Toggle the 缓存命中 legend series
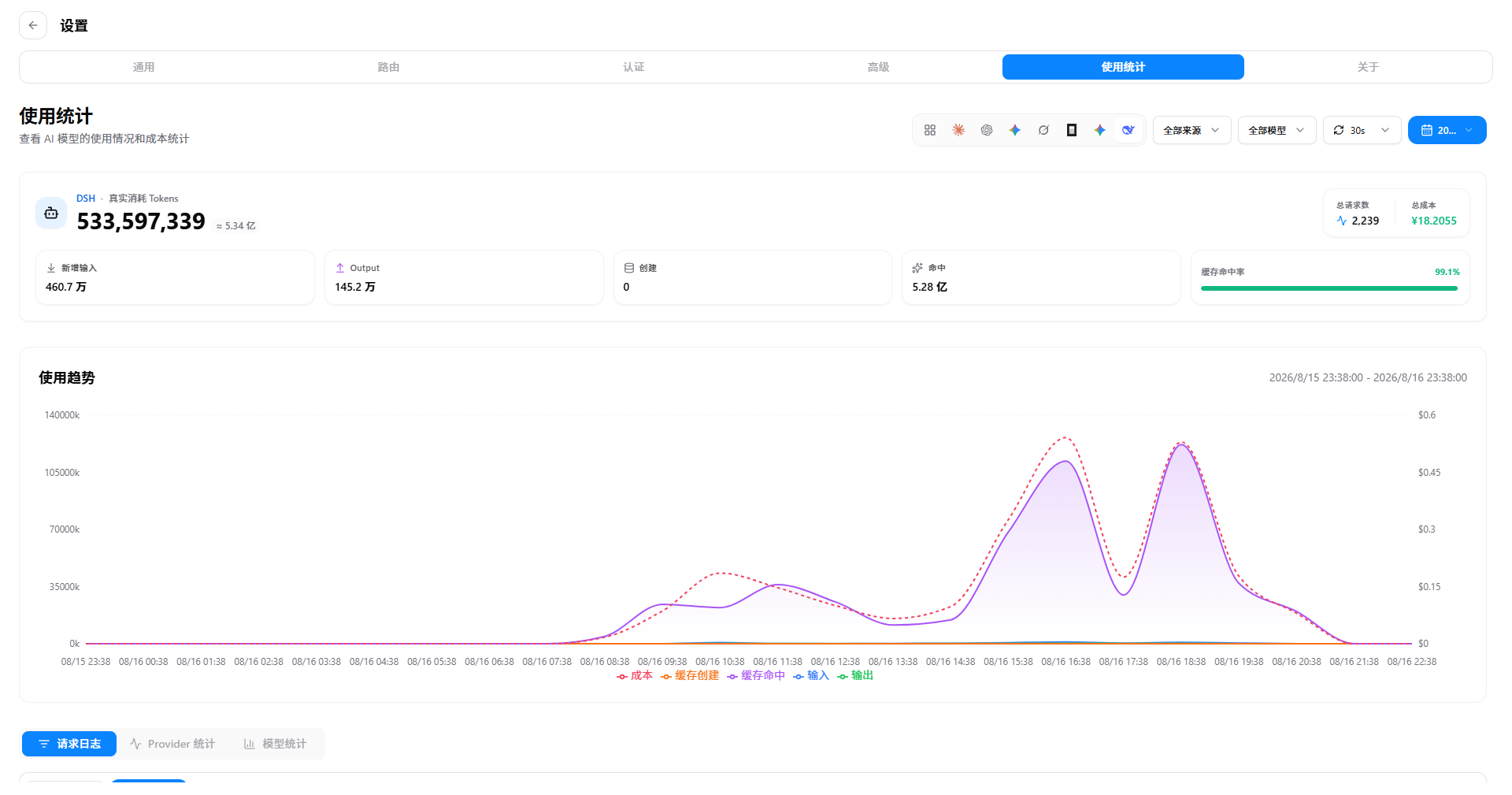Image resolution: width=1512 pixels, height=795 pixels. pos(756,675)
